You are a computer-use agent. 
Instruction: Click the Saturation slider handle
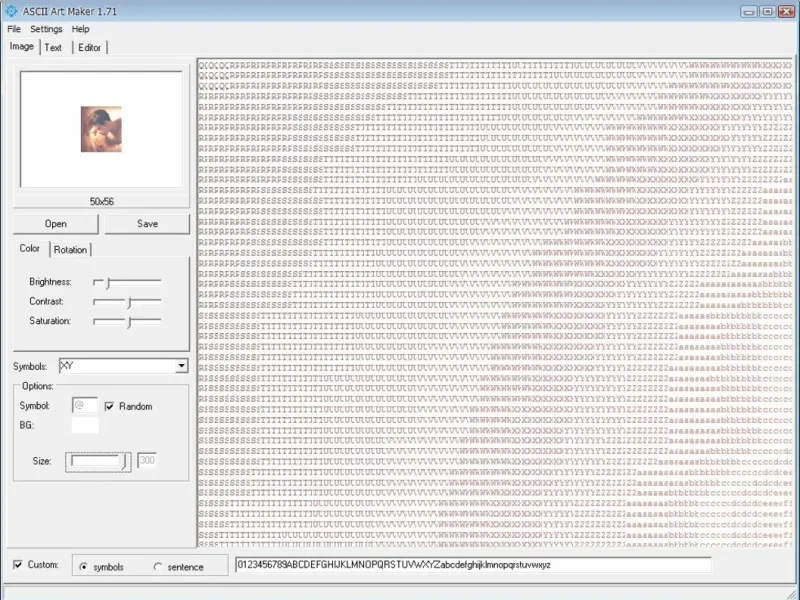point(130,322)
